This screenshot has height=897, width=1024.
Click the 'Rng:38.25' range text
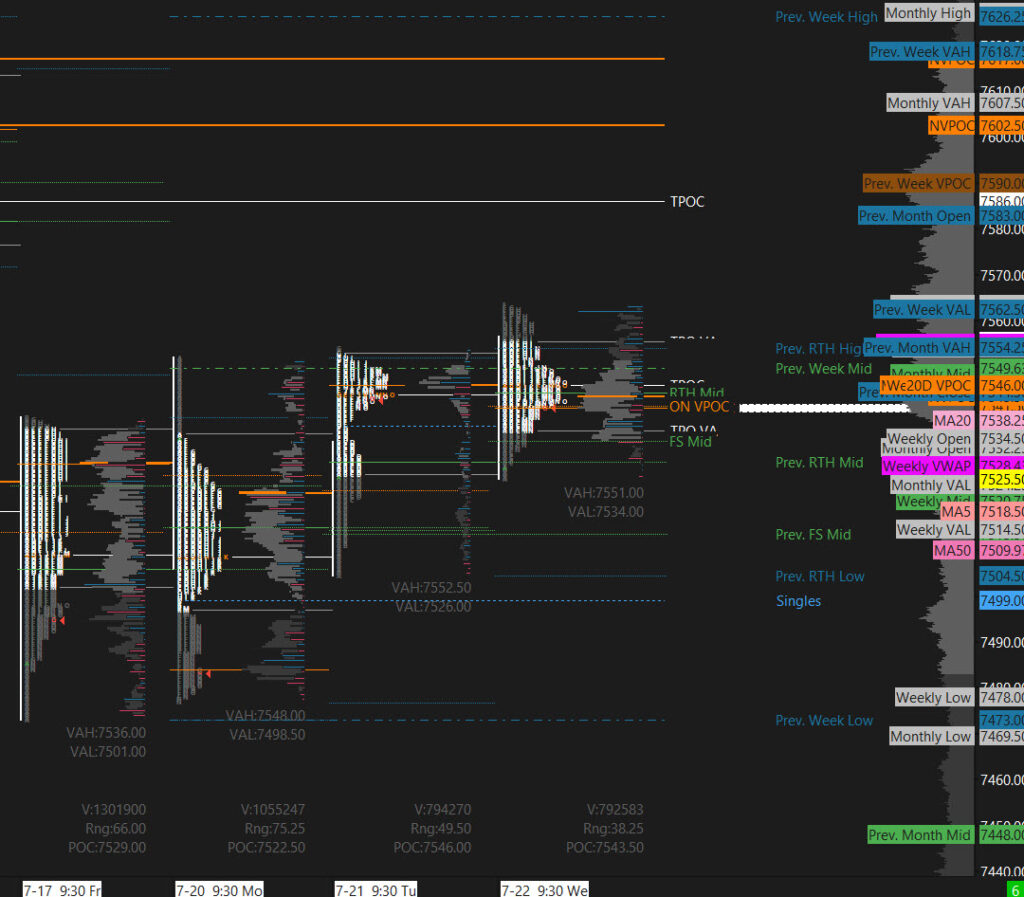(613, 829)
